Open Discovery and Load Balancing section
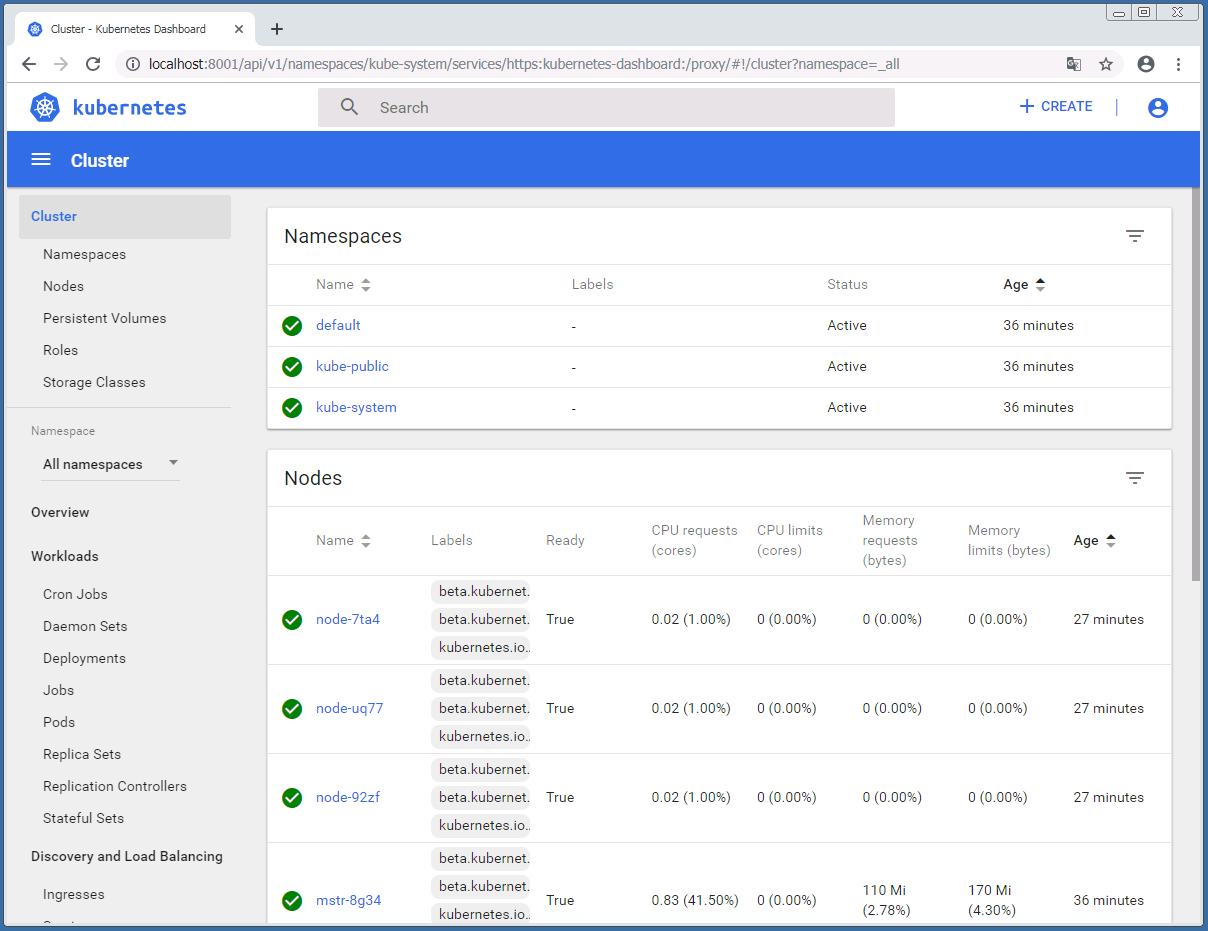Image resolution: width=1208 pixels, height=931 pixels. (x=127, y=857)
